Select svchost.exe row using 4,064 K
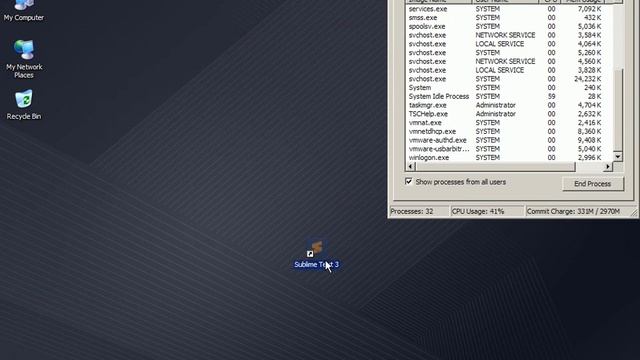640x360 pixels. (x=509, y=44)
